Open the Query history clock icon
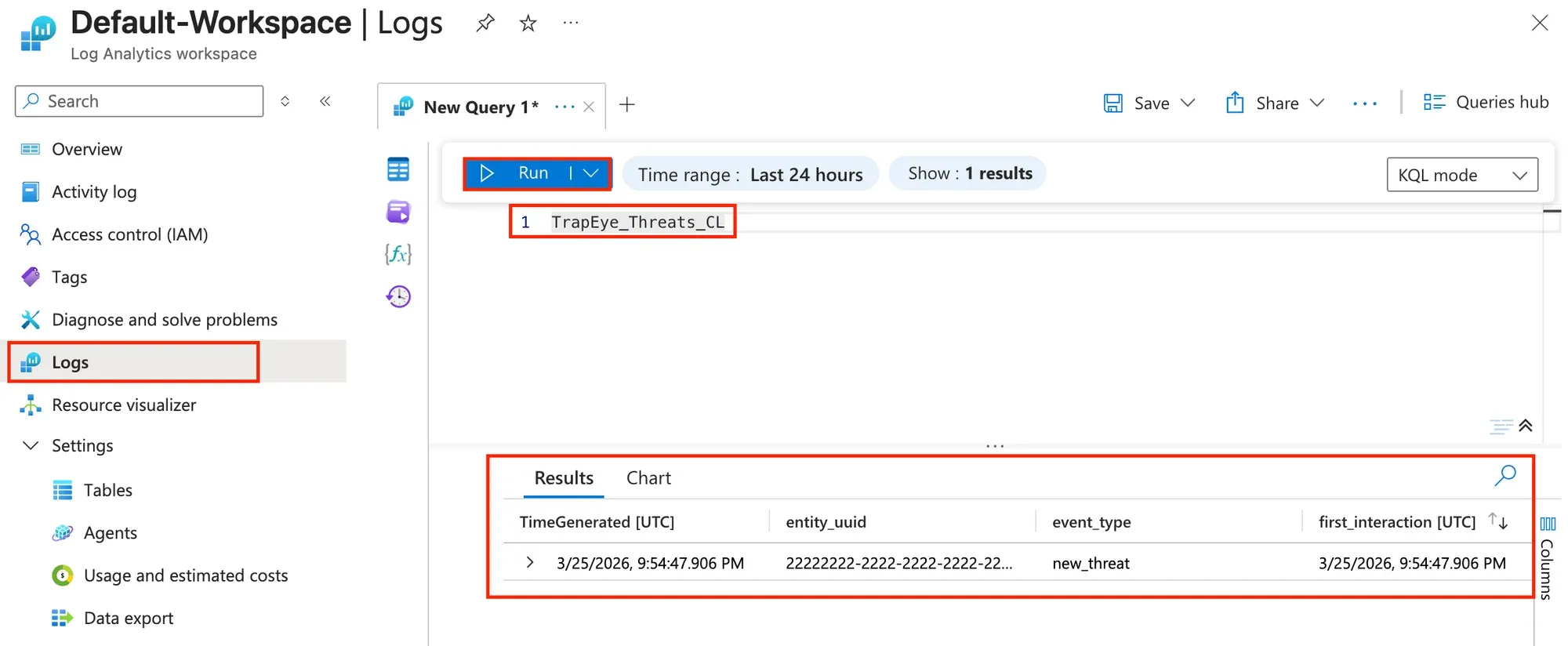This screenshot has width=1568, height=646. tap(398, 296)
